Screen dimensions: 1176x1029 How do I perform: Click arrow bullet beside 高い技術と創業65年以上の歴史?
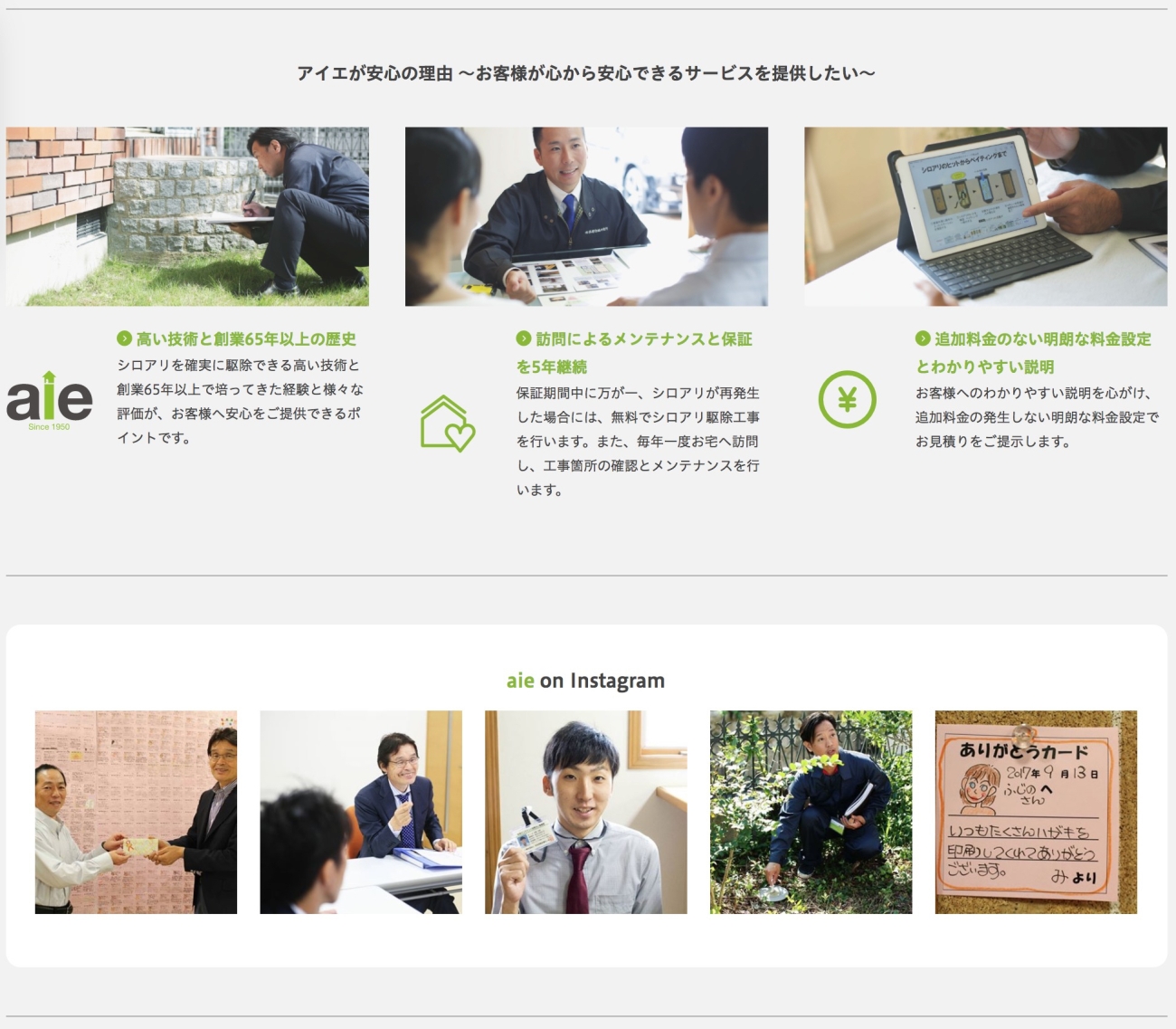[x=125, y=338]
